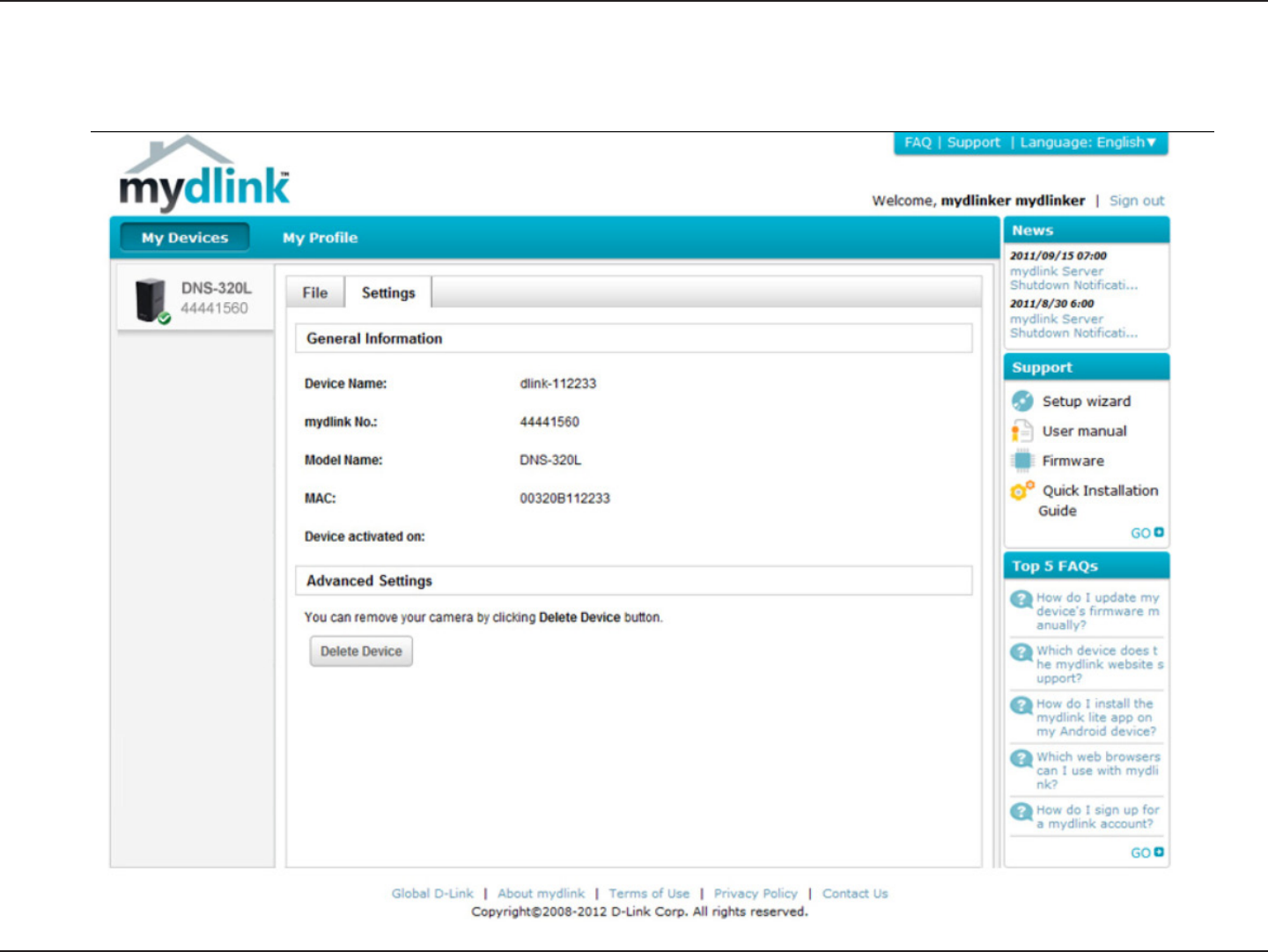Click the FAQ icon beside firmware update question
This screenshot has height=952, width=1268.
tap(1021, 600)
